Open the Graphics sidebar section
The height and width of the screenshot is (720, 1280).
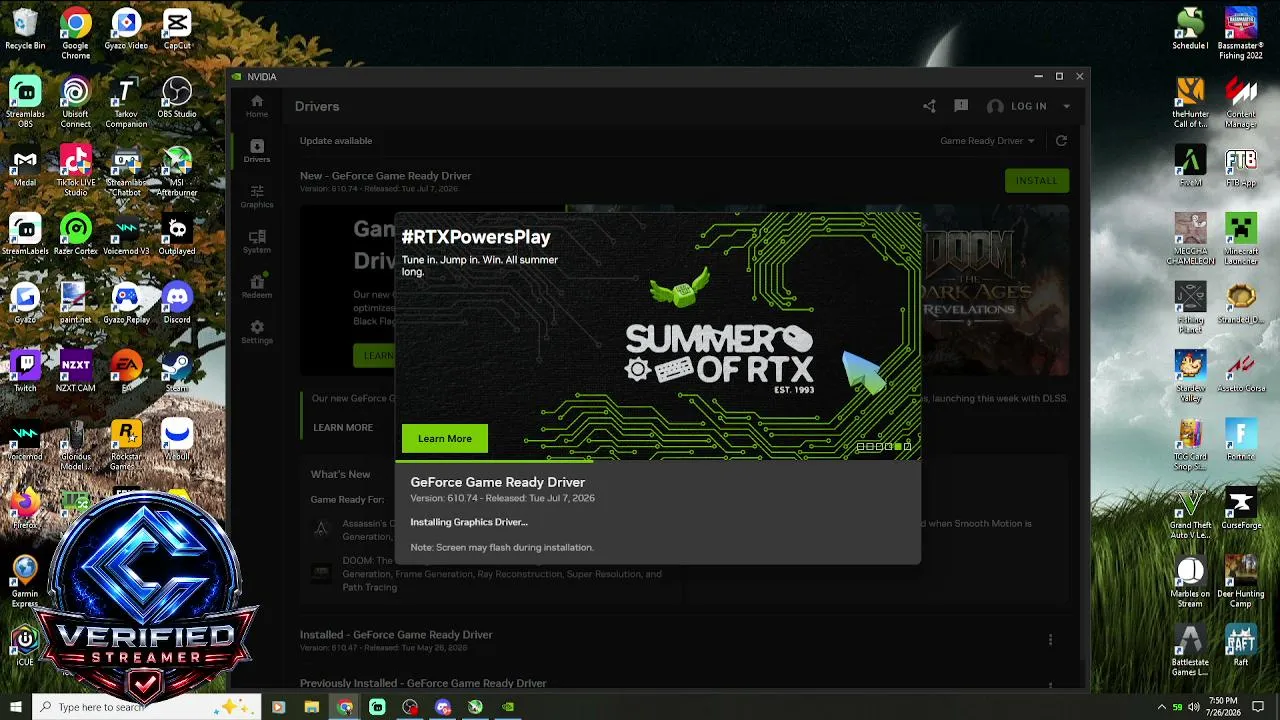[x=257, y=196]
